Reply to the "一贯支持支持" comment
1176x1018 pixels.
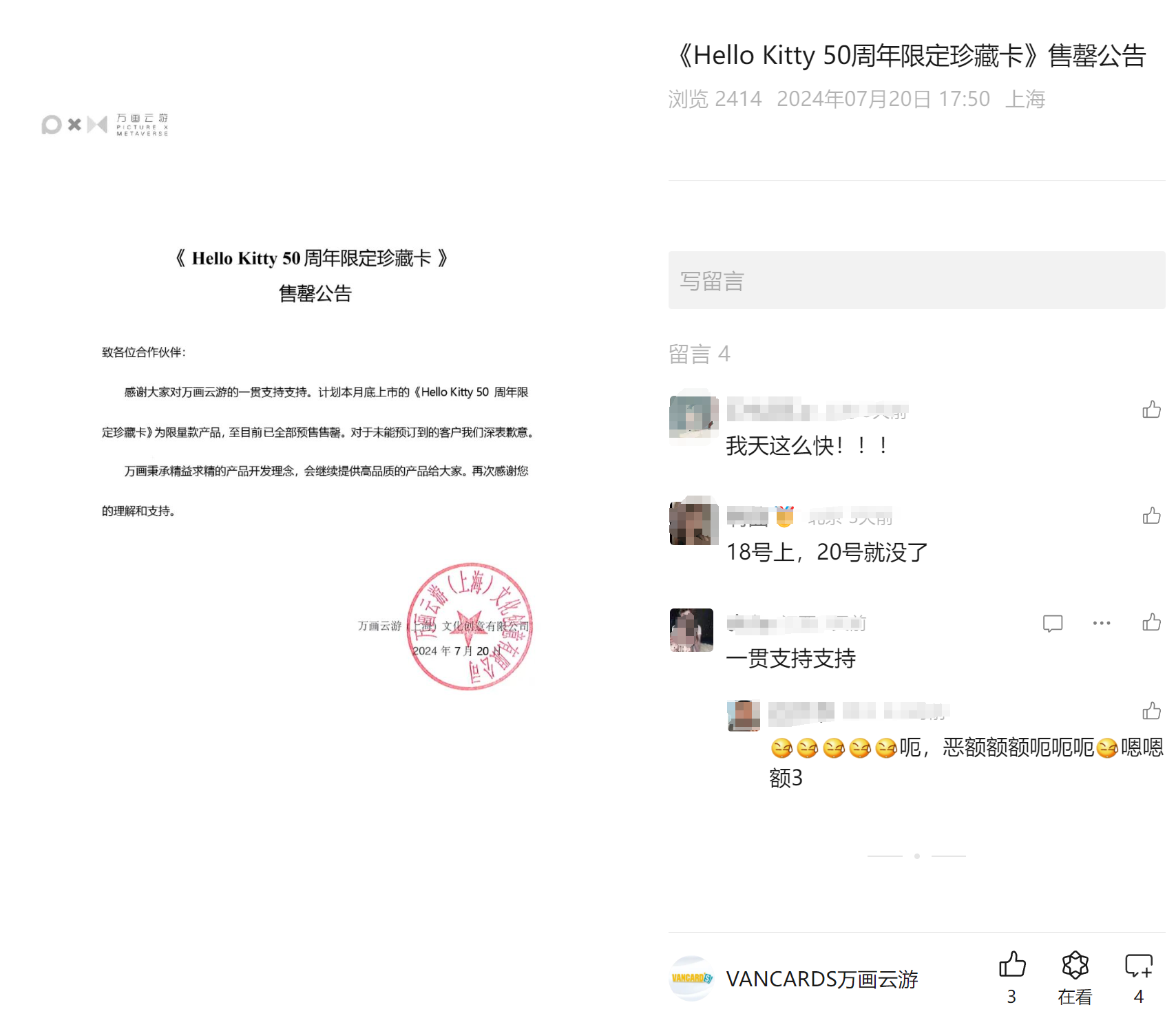click(1053, 624)
